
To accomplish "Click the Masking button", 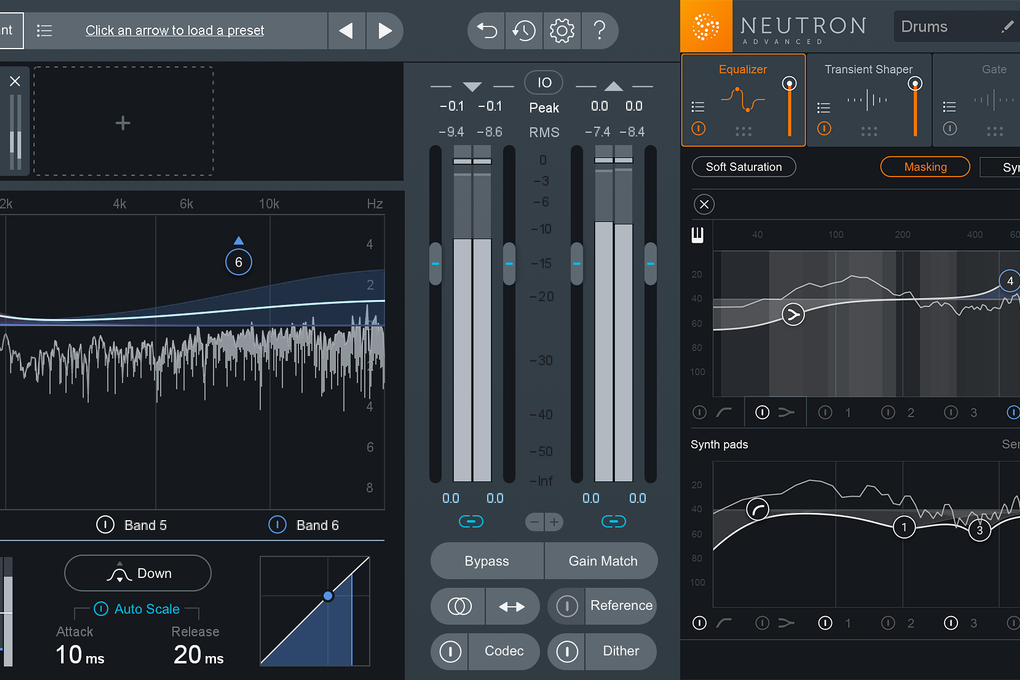I will tap(925, 167).
